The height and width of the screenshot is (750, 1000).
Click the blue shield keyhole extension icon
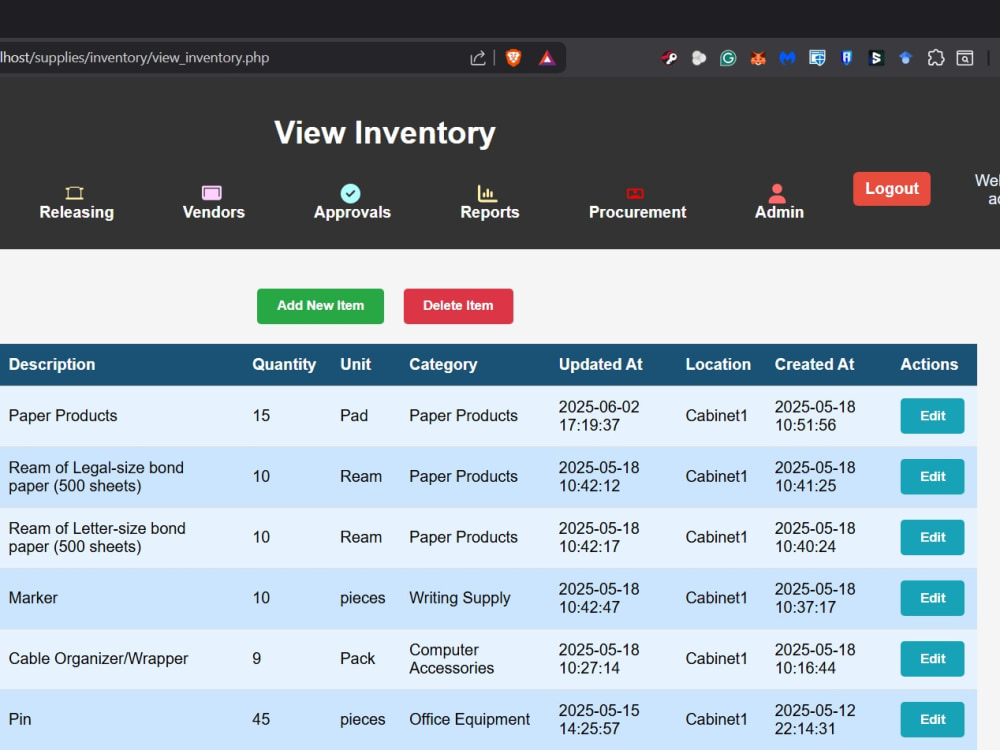tap(846, 58)
